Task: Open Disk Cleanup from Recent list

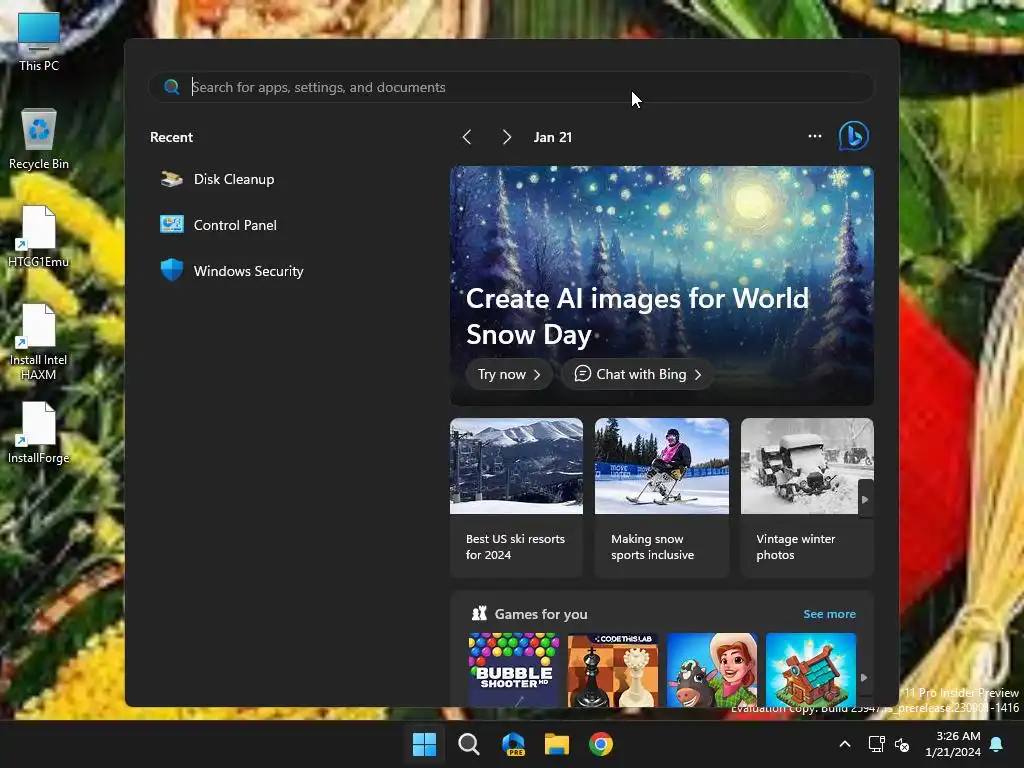Action: click(218, 179)
